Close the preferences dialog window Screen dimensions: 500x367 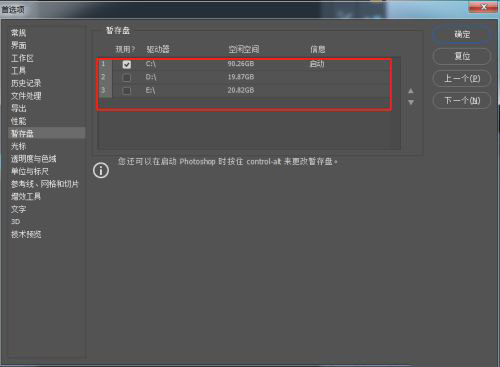tap(483, 7)
